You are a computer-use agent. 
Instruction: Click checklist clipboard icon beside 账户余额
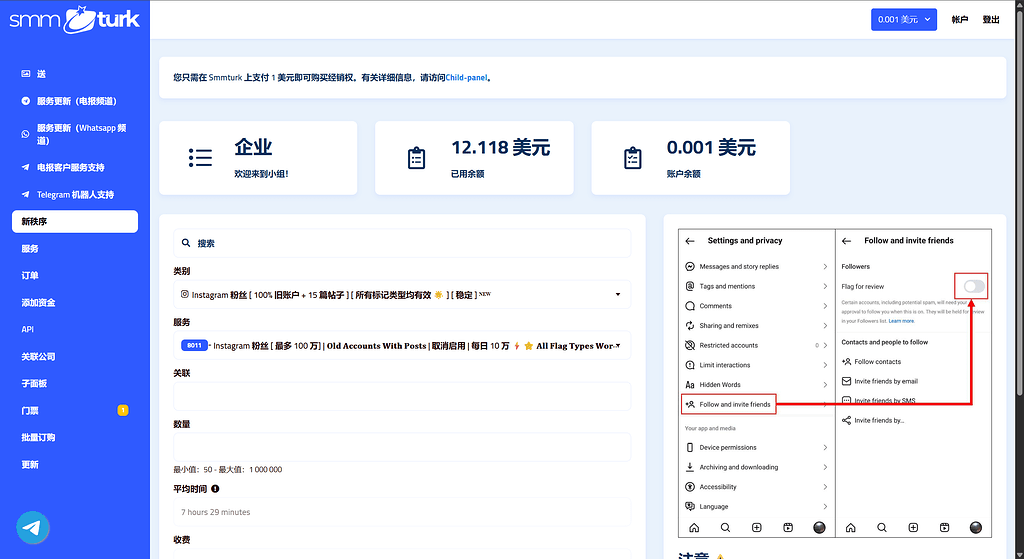point(632,158)
